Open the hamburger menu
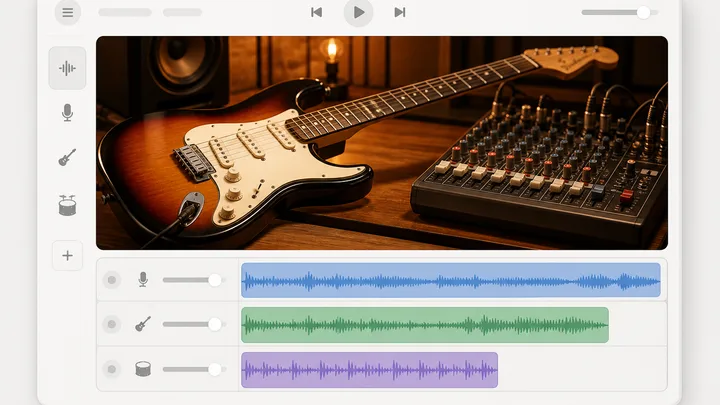The image size is (720, 405). pyautogui.click(x=68, y=12)
